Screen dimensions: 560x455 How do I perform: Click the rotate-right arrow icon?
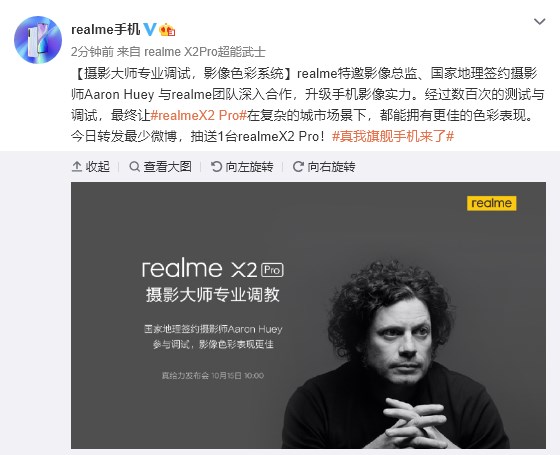tap(298, 166)
